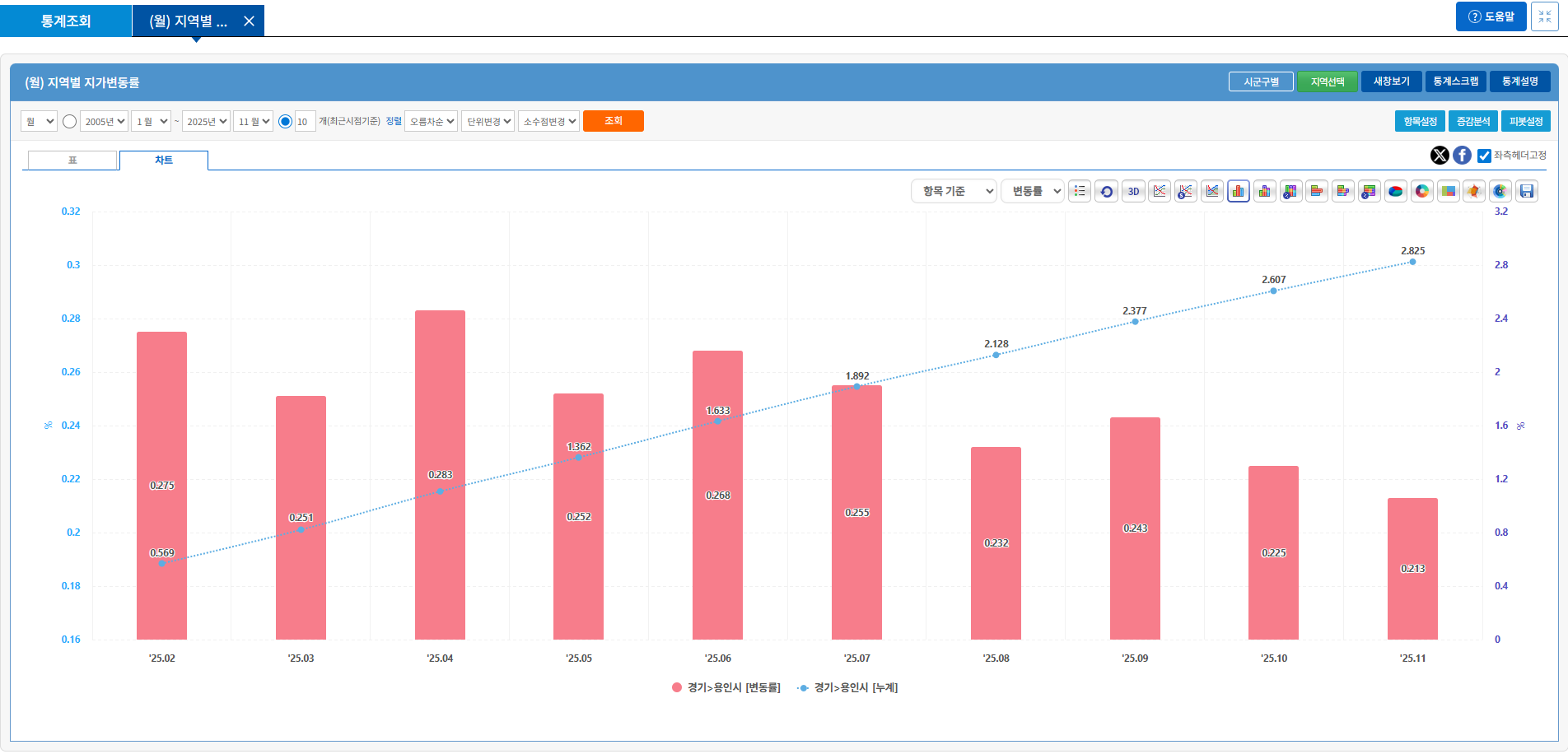This screenshot has width=1568, height=754.
Task: Click the cumulative line point 2.825
Action: coord(1412,262)
